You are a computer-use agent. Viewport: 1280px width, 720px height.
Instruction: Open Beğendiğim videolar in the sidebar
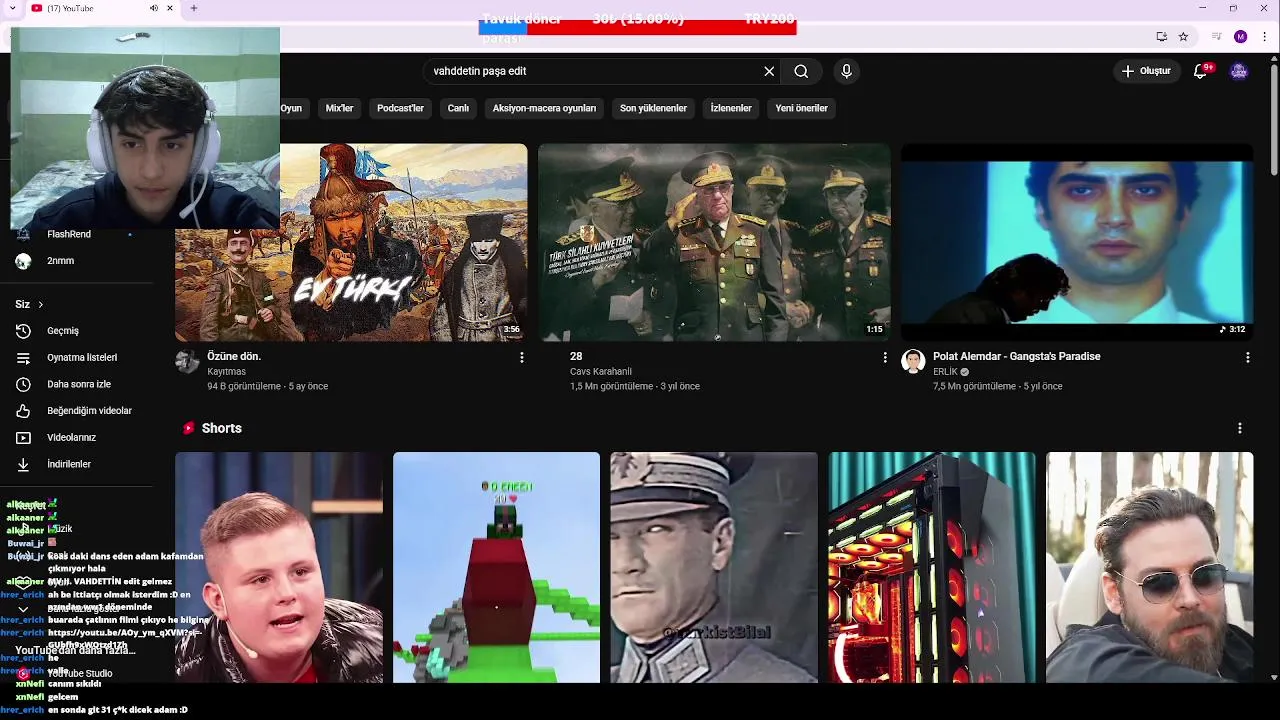(x=89, y=411)
